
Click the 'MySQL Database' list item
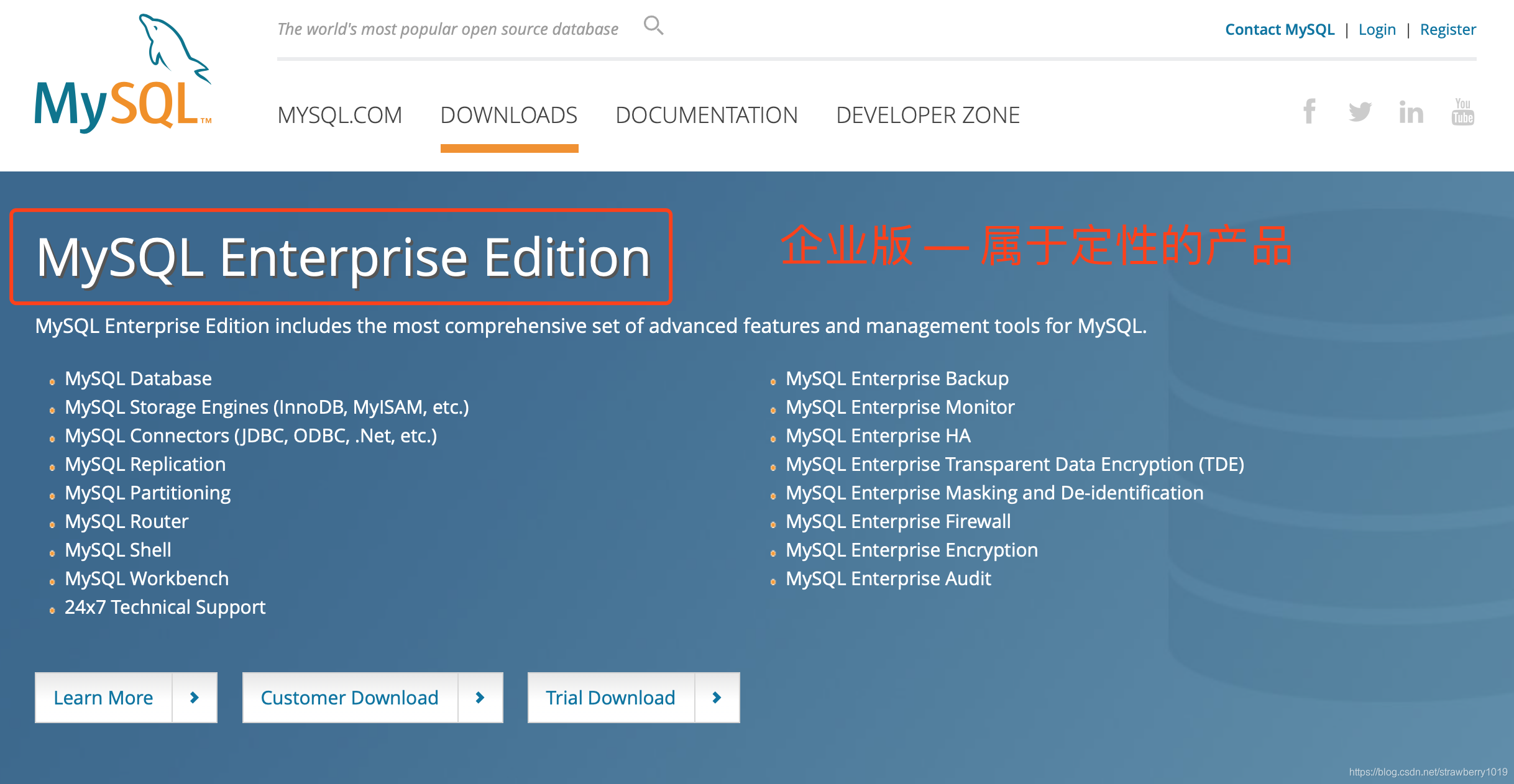pos(138,378)
